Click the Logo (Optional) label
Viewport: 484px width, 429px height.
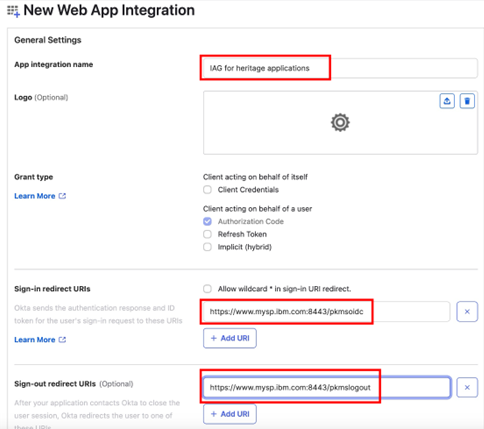pos(41,97)
